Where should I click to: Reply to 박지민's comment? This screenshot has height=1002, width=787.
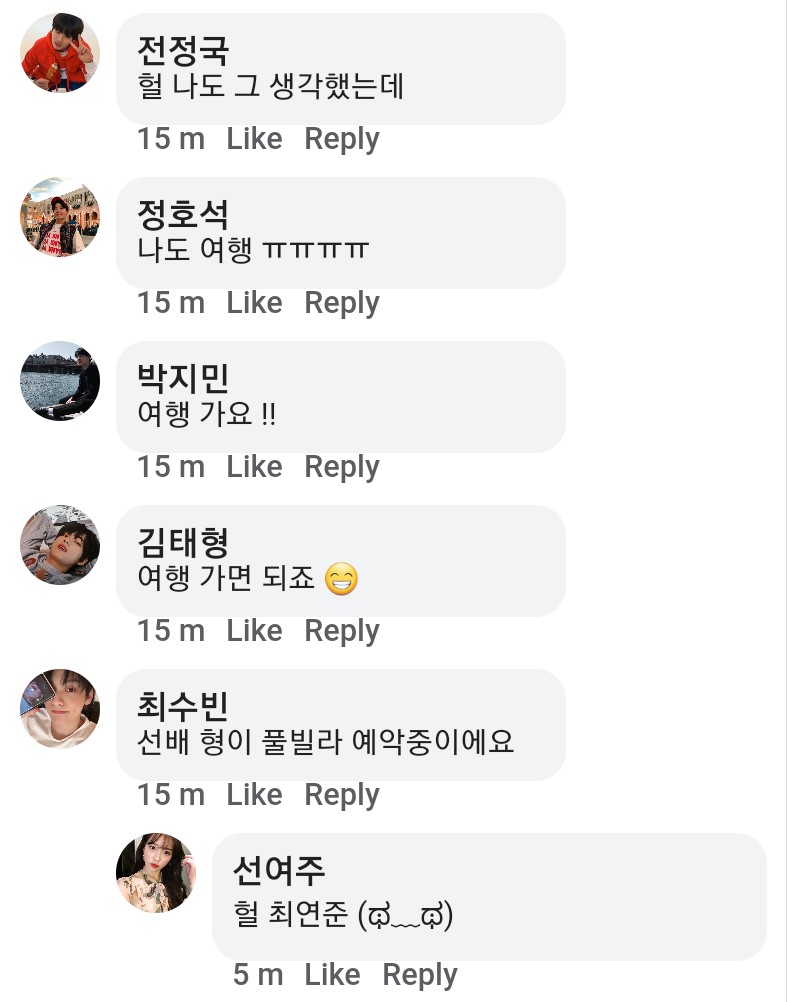[x=342, y=467]
